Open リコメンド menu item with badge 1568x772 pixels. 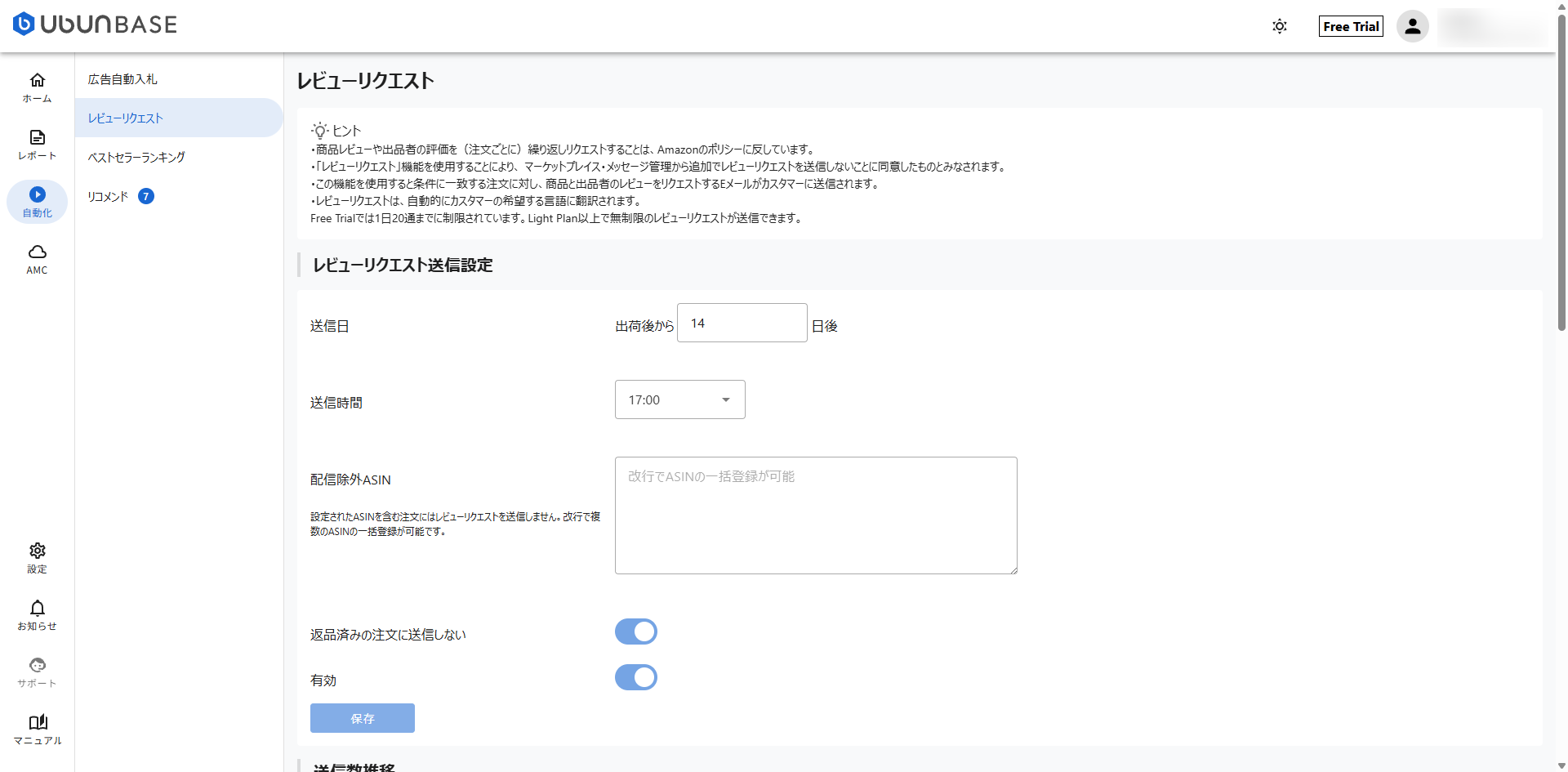109,196
